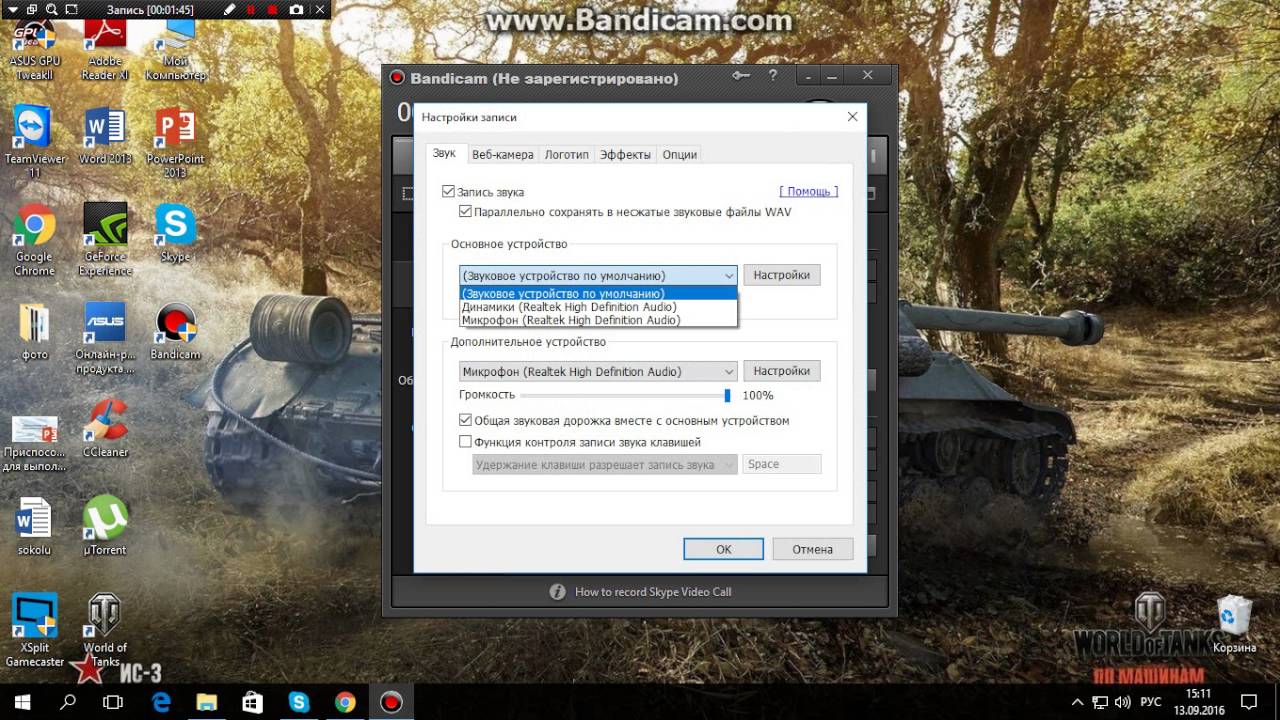Switch to the Опции tab
This screenshot has height=720, width=1280.
point(680,154)
